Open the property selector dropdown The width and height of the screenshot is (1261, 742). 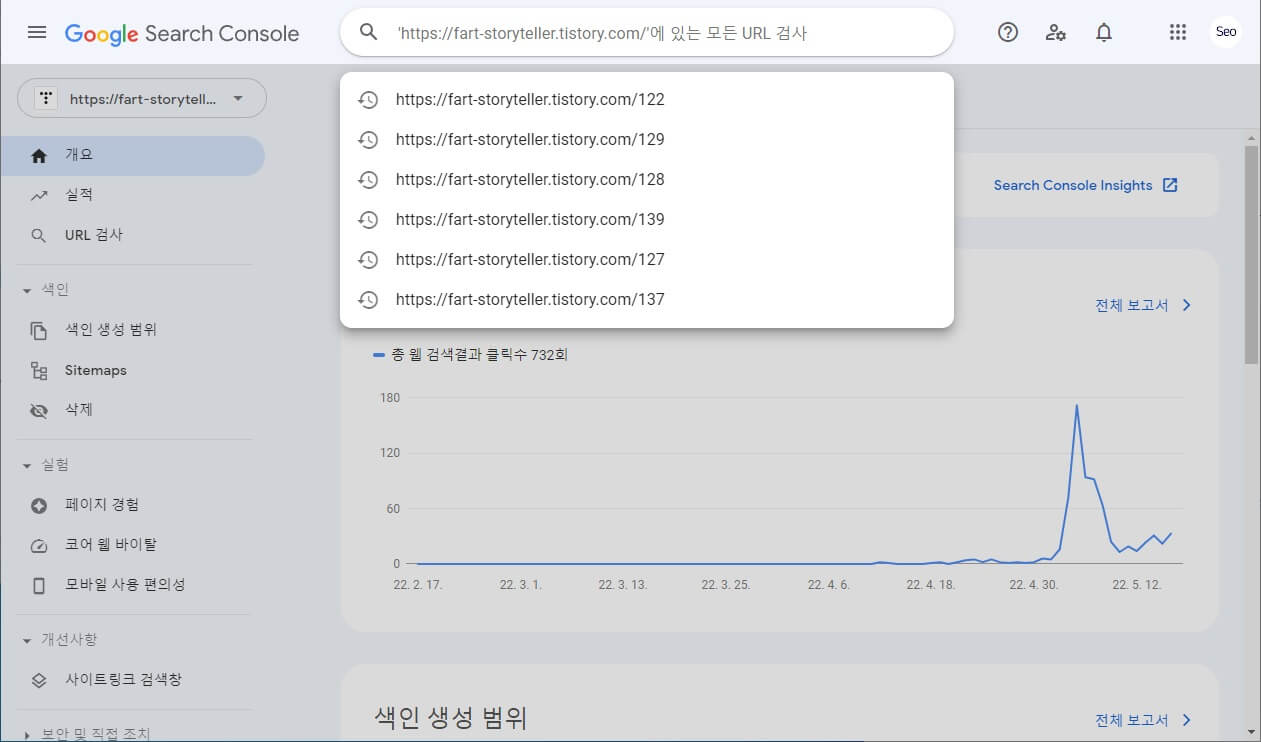point(142,99)
